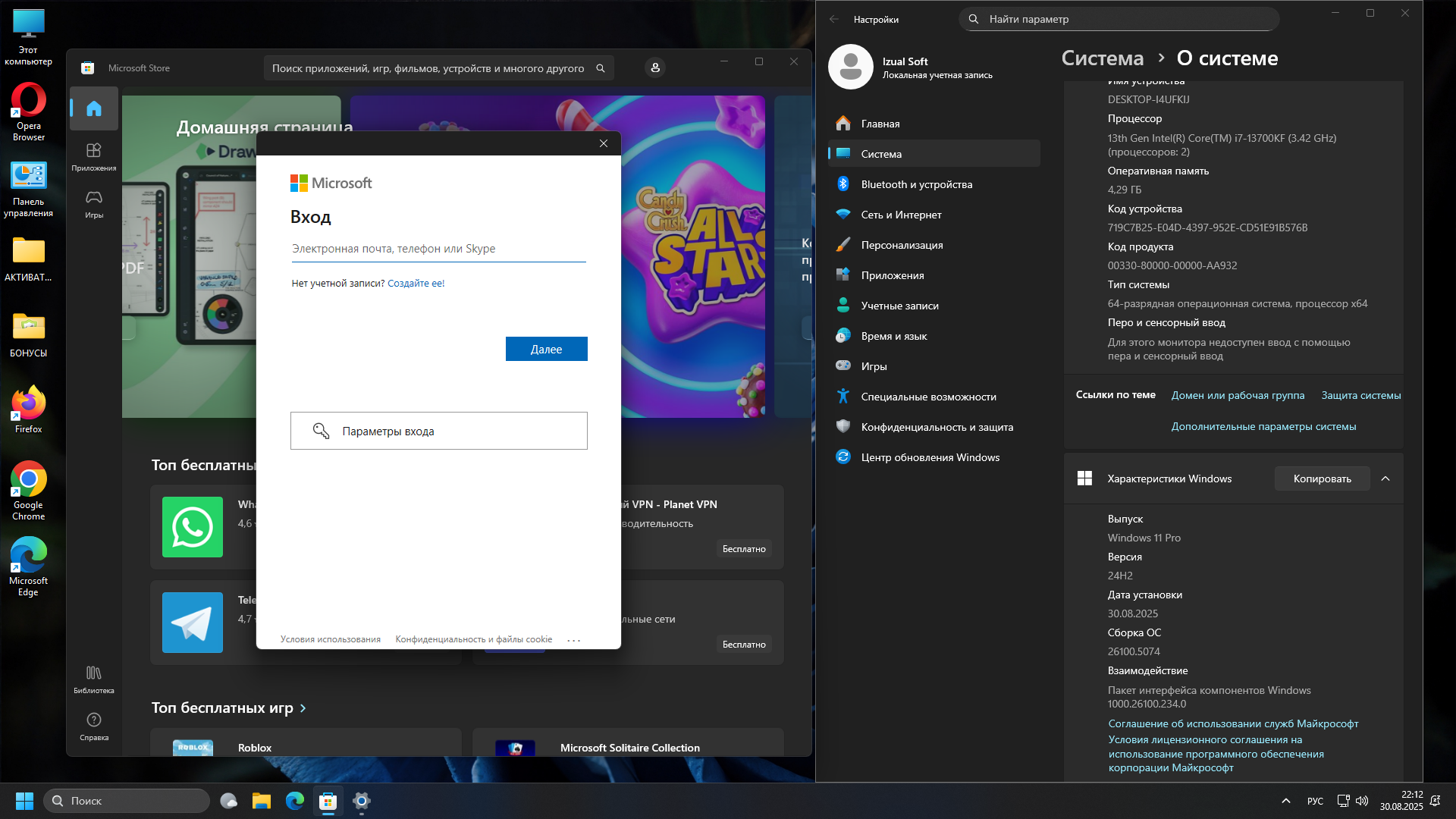Click the email, phone or Skype input field
1456x819 pixels.
tap(438, 249)
